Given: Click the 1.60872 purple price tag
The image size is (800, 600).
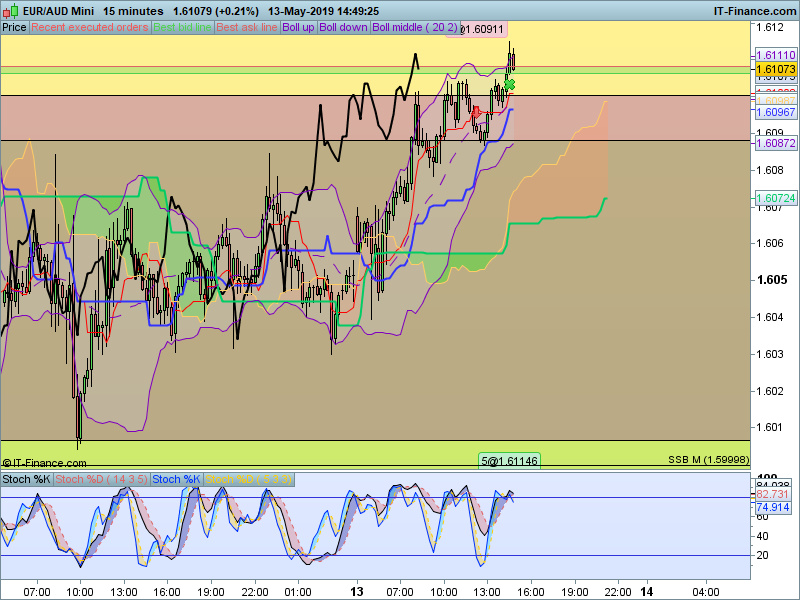Looking at the screenshot, I should 776,143.
